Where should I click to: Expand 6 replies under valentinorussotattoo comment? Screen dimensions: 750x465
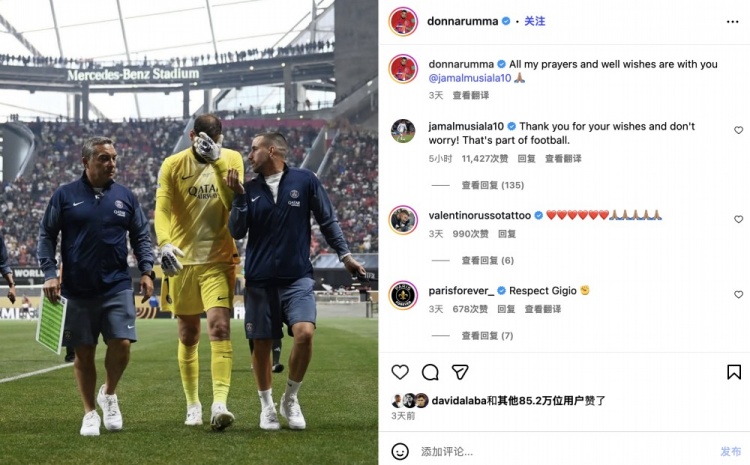pos(487,260)
